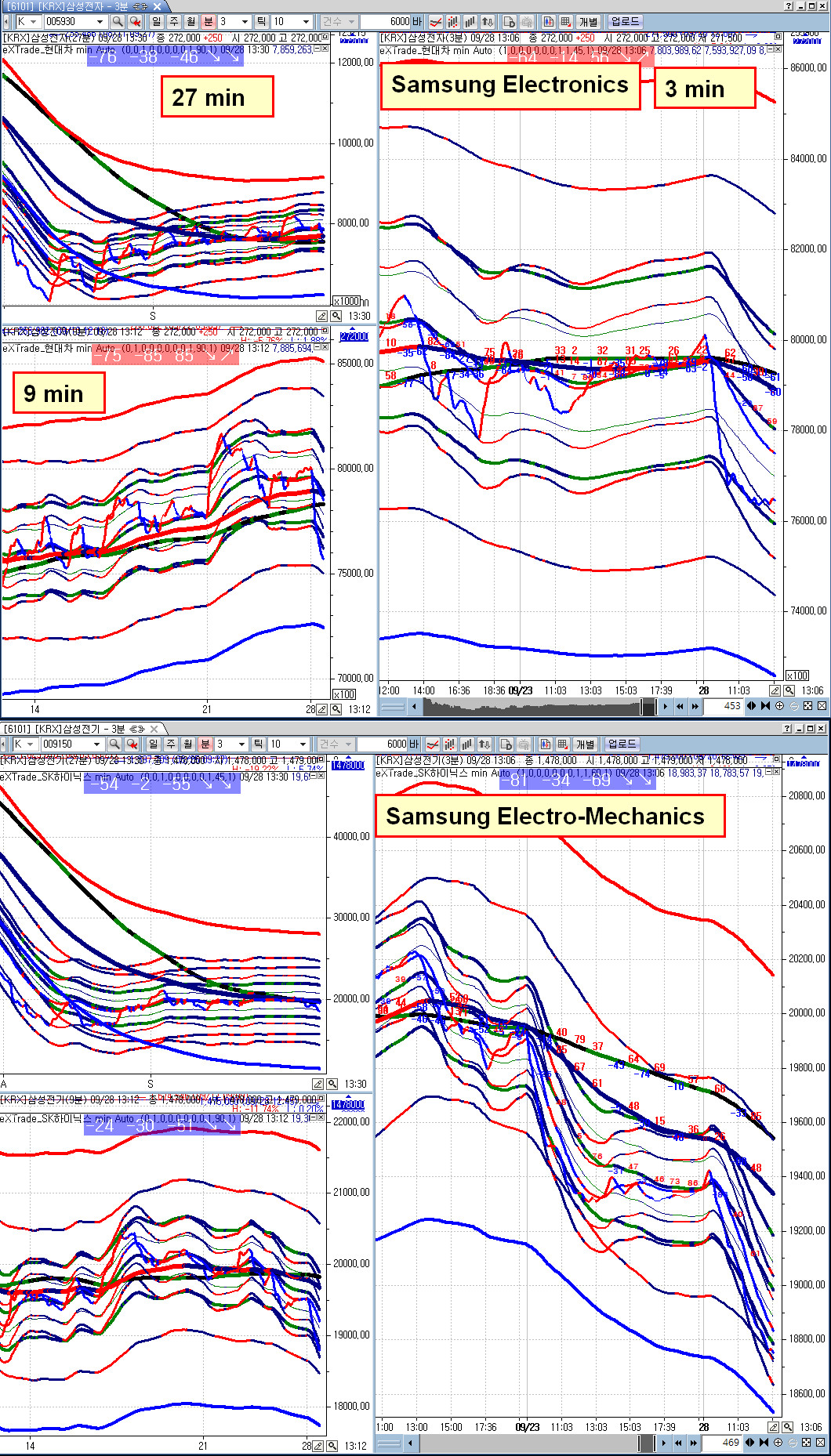The image size is (831, 1456).
Task: Toggle tick (틱) period in Samsung Electronics toolbar
Action: pyautogui.click(x=261, y=22)
